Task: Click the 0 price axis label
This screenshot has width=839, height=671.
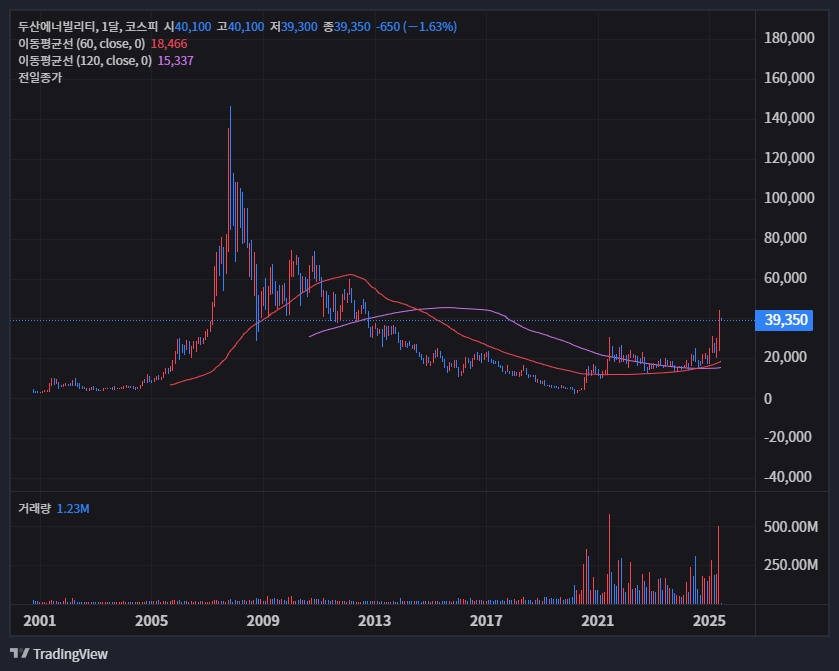Action: pyautogui.click(x=768, y=399)
